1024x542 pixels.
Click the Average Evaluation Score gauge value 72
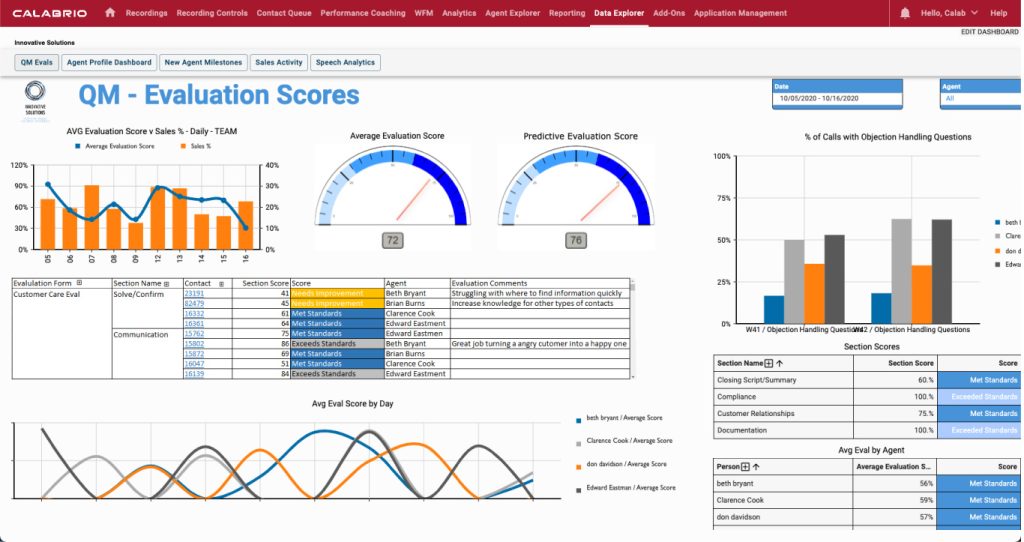[x=393, y=240]
